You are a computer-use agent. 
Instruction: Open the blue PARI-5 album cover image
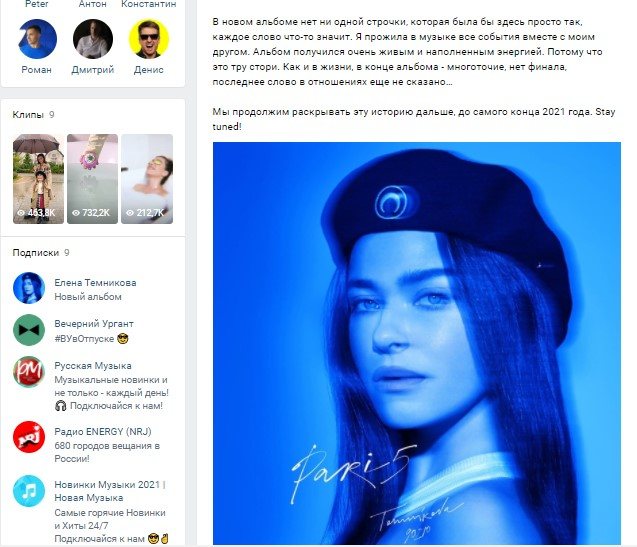pyautogui.click(x=417, y=343)
